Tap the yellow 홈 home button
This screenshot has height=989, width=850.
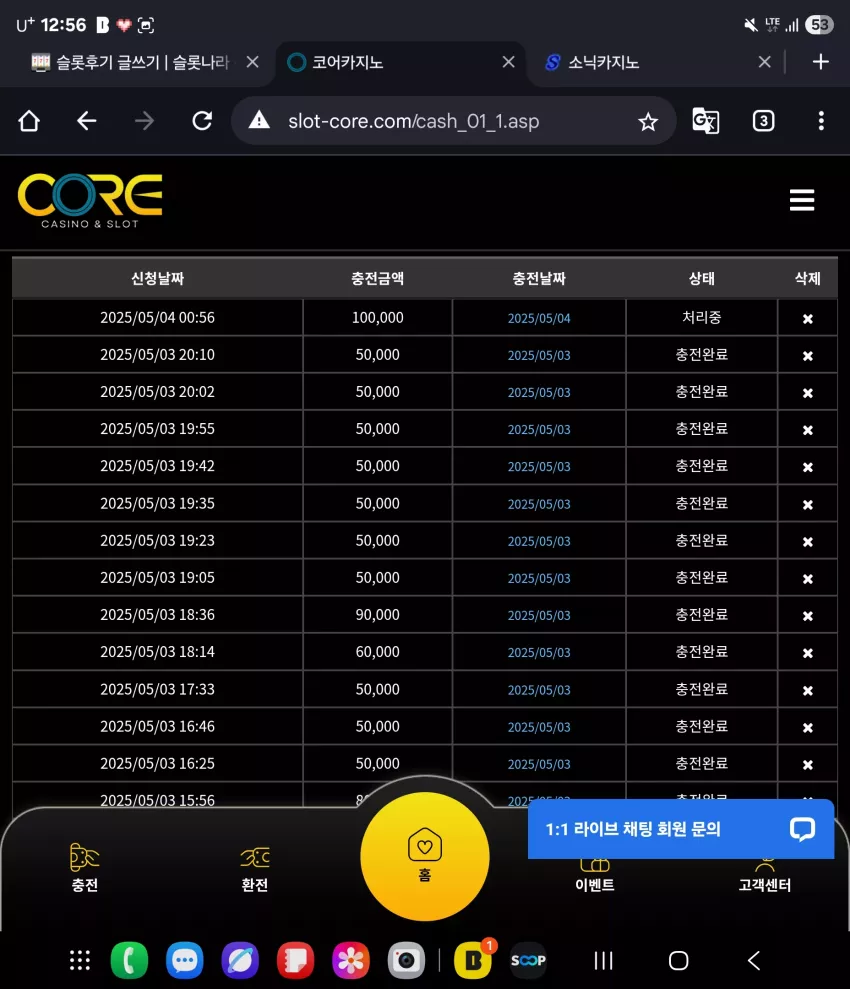click(425, 857)
